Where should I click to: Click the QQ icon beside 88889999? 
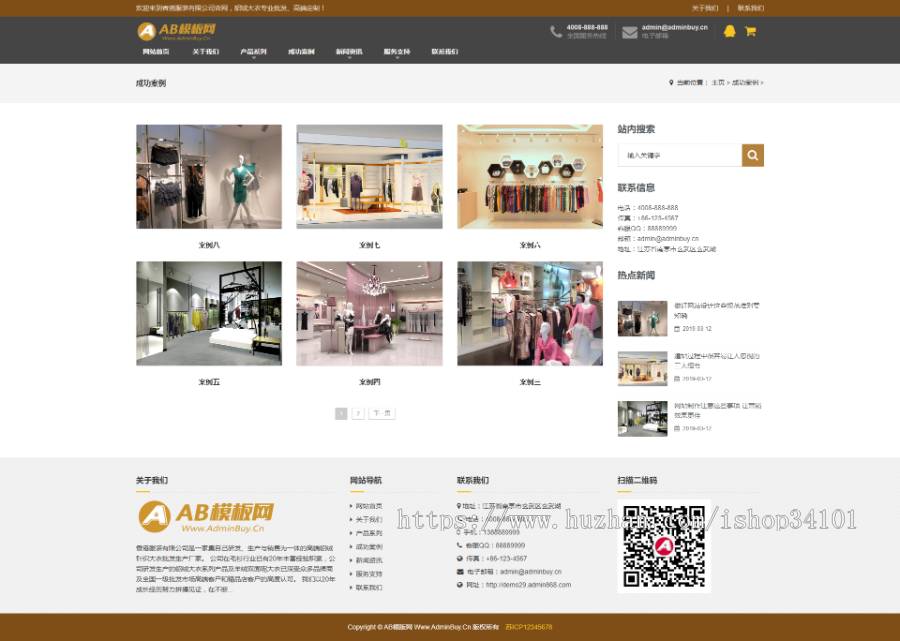click(459, 545)
